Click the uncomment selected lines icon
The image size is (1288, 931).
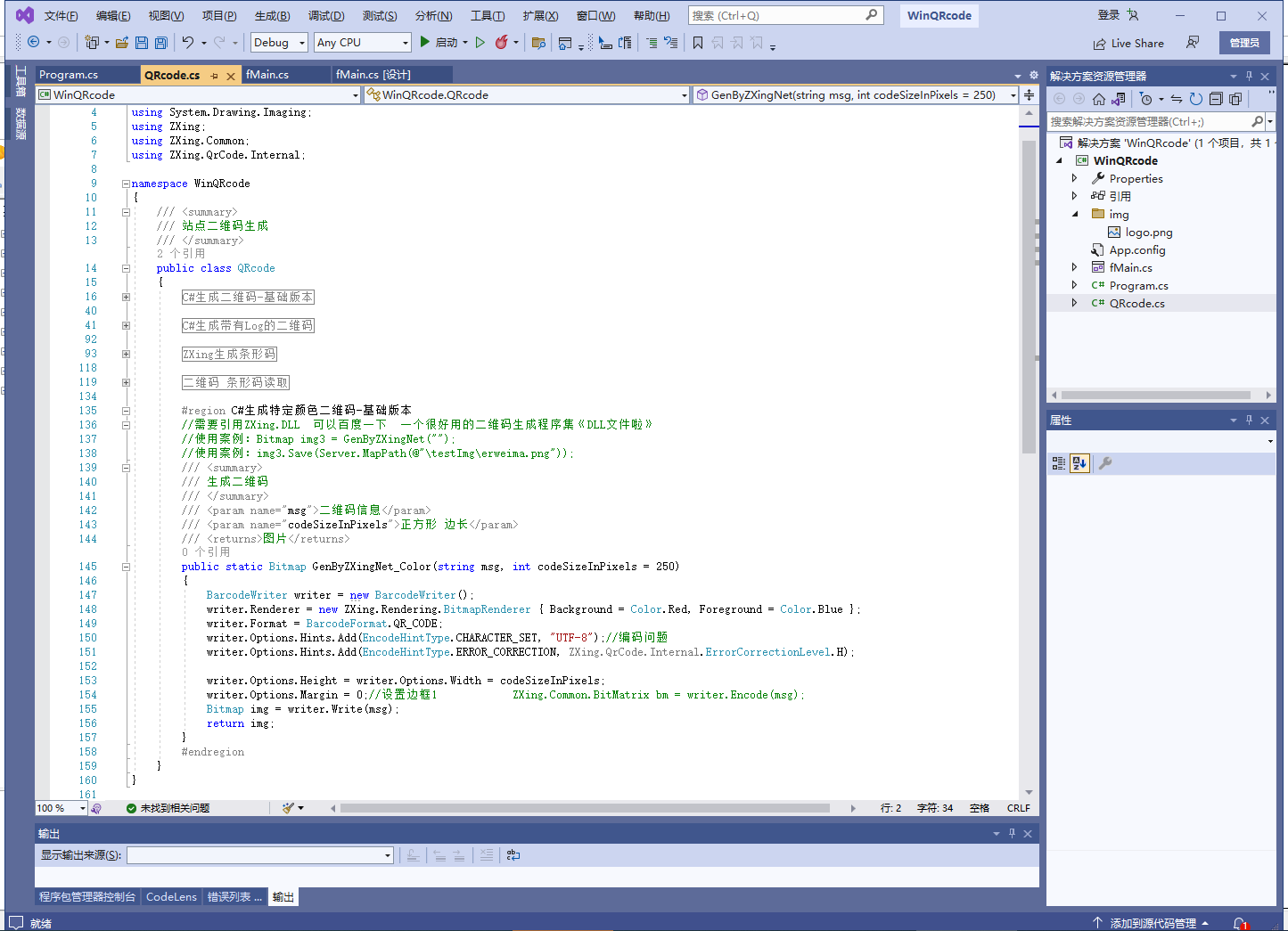click(x=671, y=42)
